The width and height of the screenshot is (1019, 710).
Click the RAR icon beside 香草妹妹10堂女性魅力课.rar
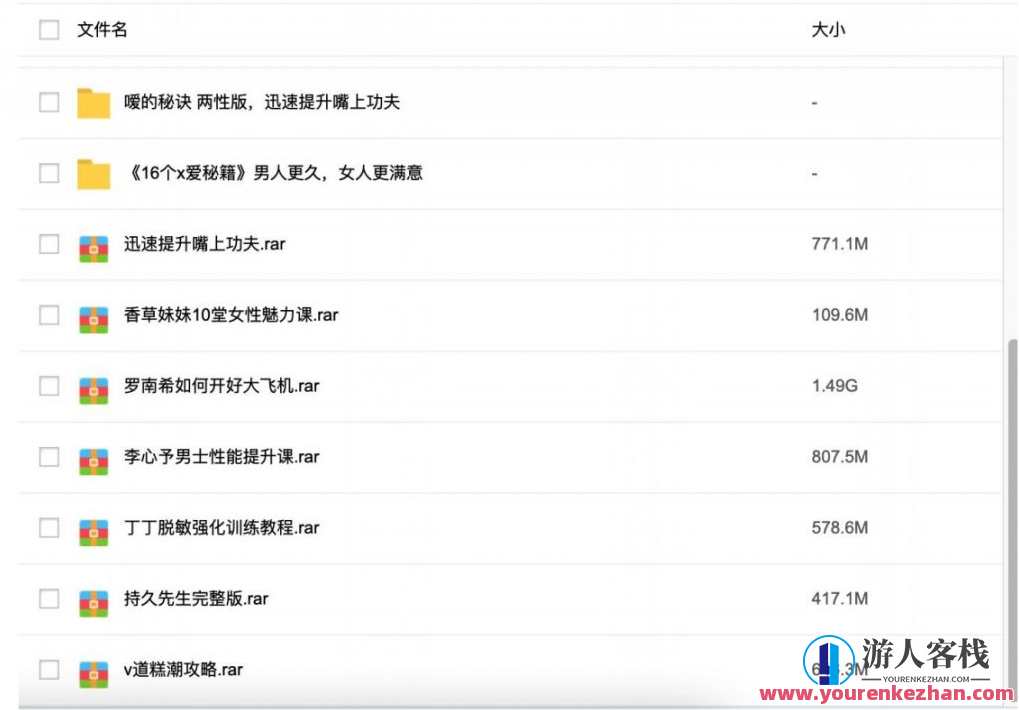coord(93,315)
